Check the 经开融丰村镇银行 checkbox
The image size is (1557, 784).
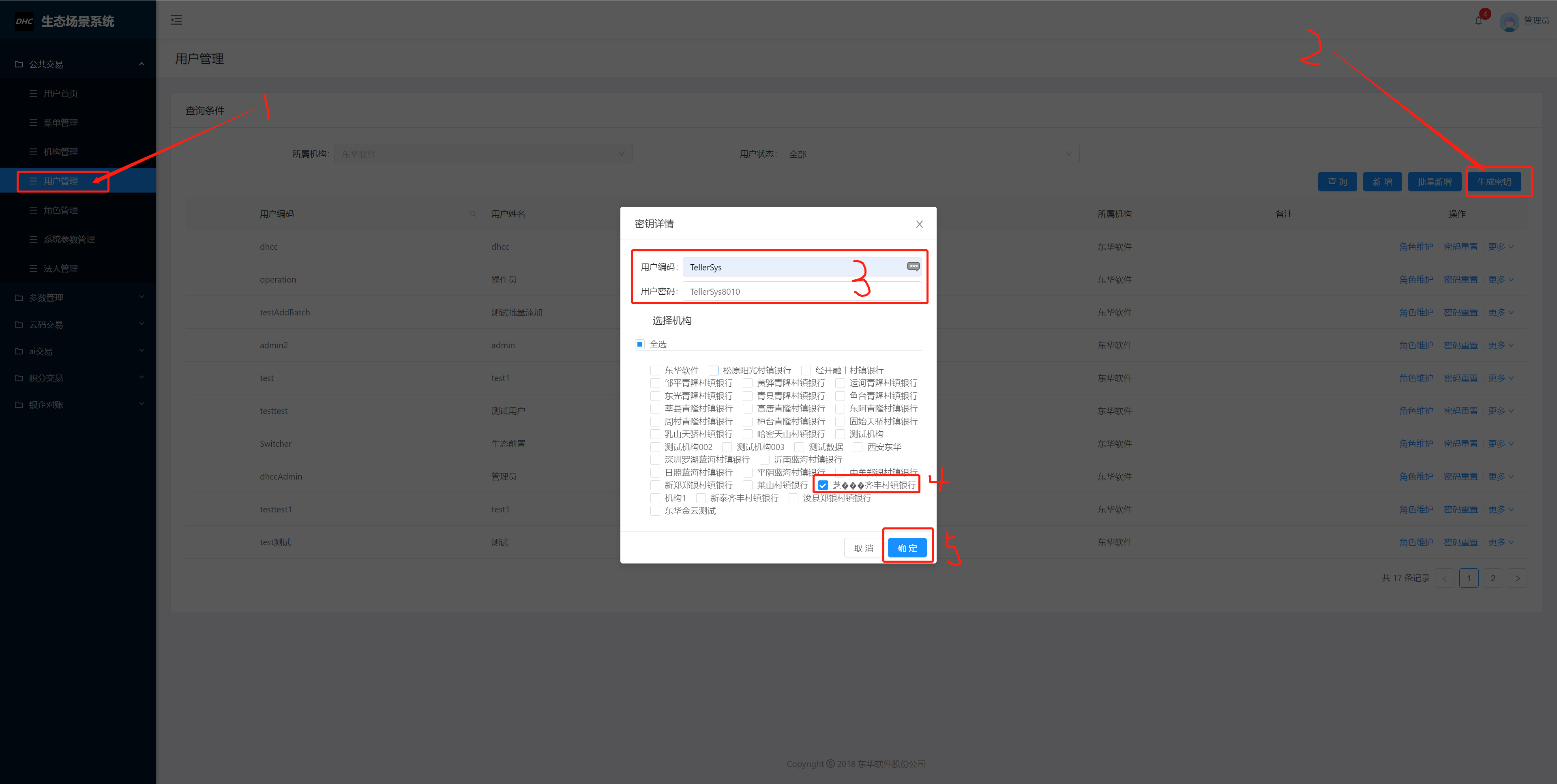(806, 371)
